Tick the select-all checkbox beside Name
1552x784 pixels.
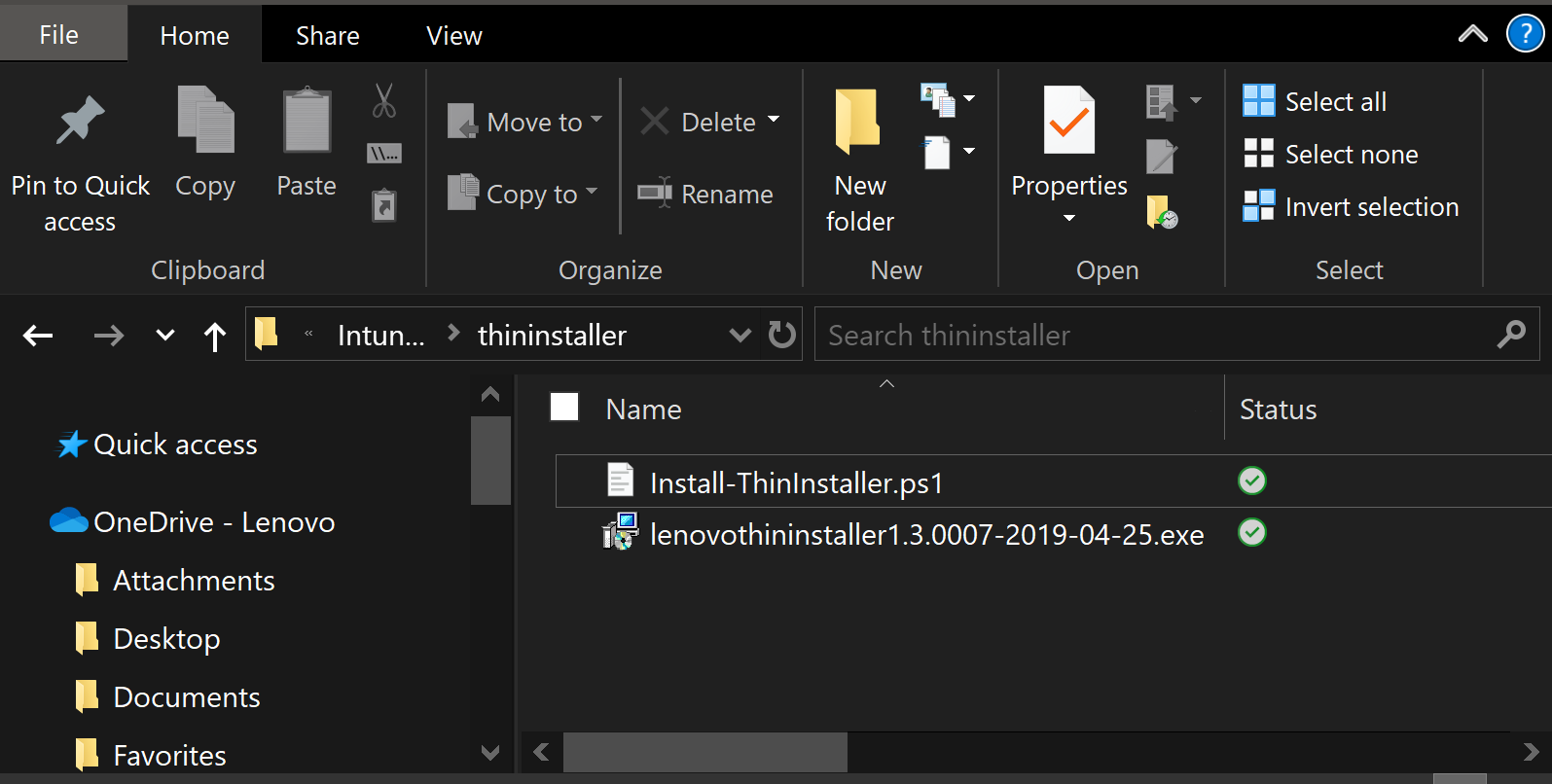pyautogui.click(x=564, y=407)
